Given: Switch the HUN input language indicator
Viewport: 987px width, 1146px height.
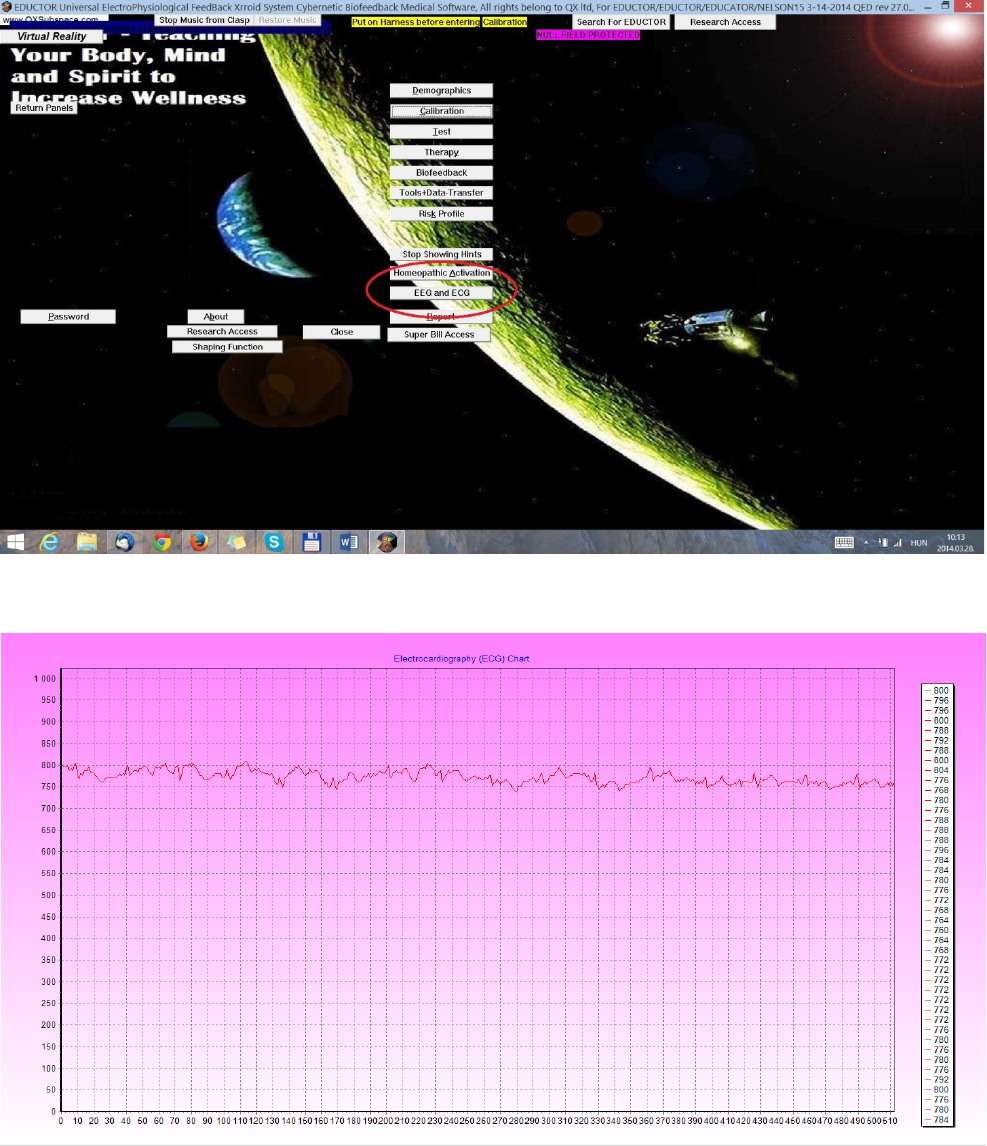Looking at the screenshot, I should (918, 543).
